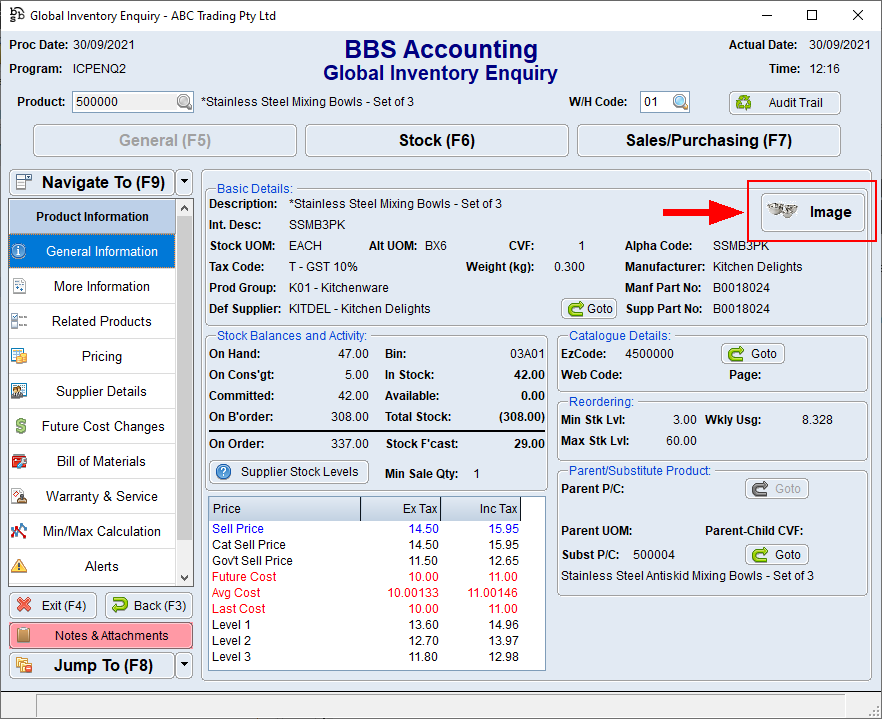
Task: Click the Future Cost Changes dollar icon
Action: click(19, 426)
